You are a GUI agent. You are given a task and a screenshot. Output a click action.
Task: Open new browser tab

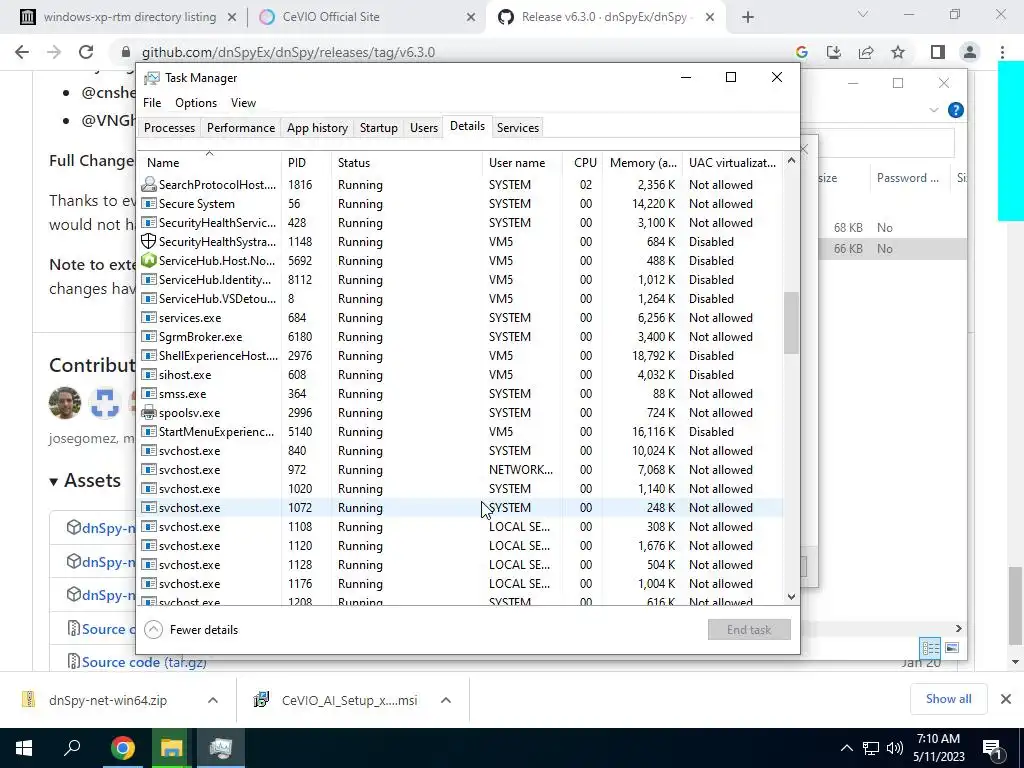tap(748, 18)
